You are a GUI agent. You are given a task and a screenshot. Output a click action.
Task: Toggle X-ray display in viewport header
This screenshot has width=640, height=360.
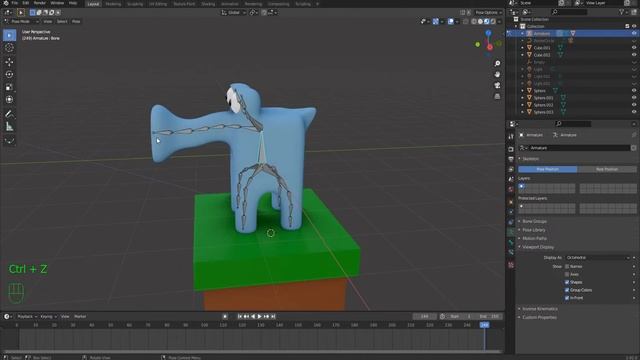[x=466, y=21]
